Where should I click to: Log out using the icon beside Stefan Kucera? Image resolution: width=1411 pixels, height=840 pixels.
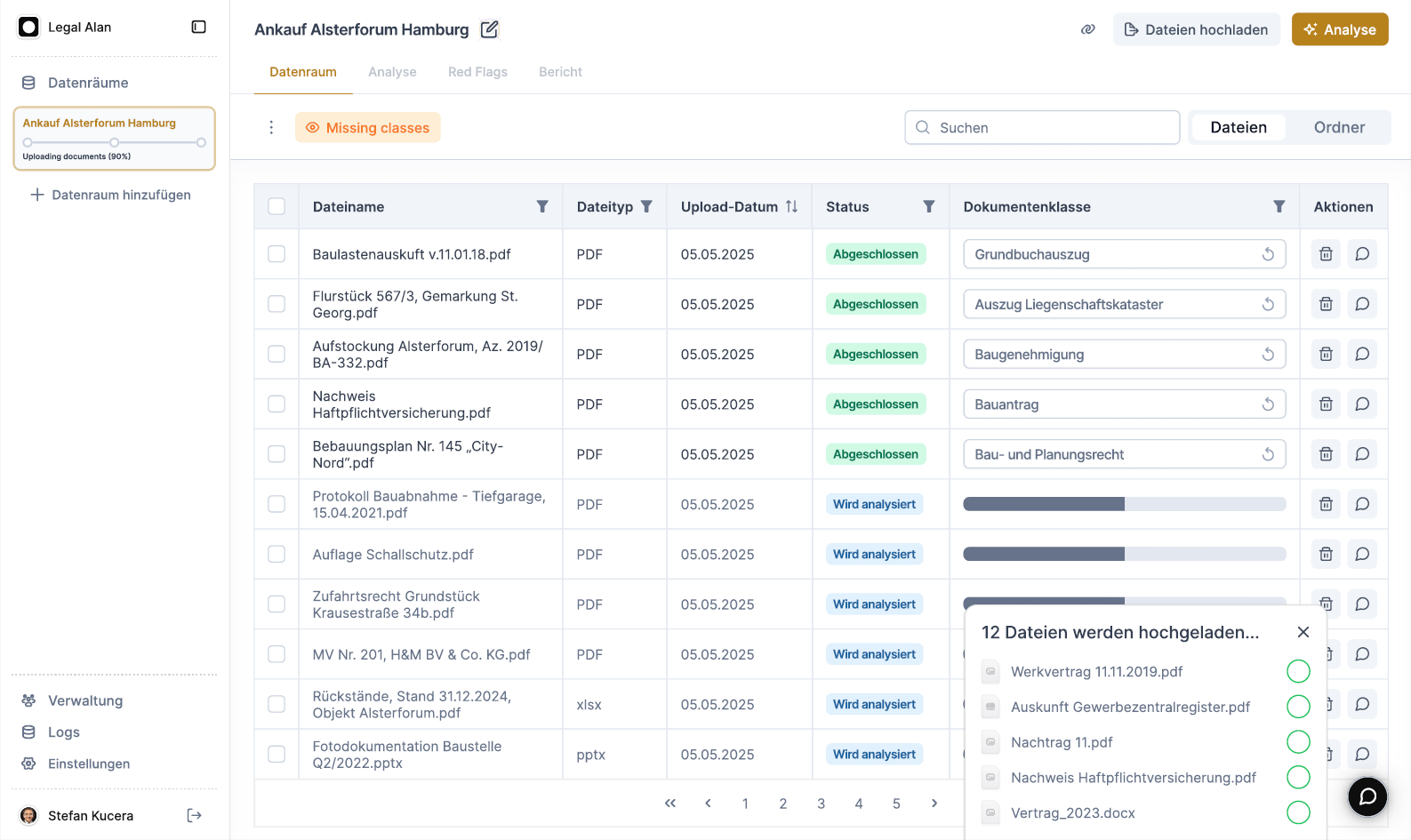tap(194, 815)
